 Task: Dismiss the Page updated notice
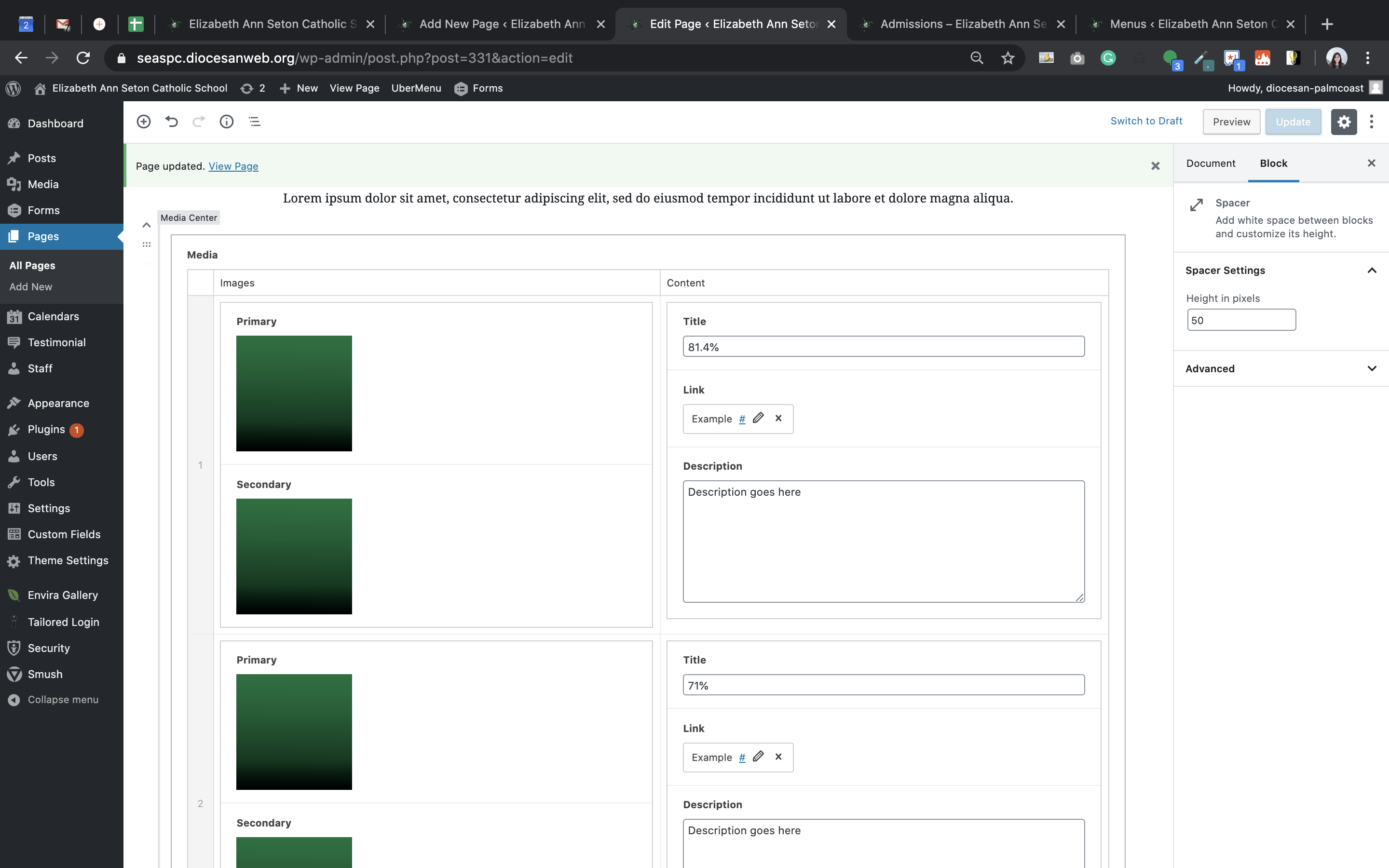1155,166
